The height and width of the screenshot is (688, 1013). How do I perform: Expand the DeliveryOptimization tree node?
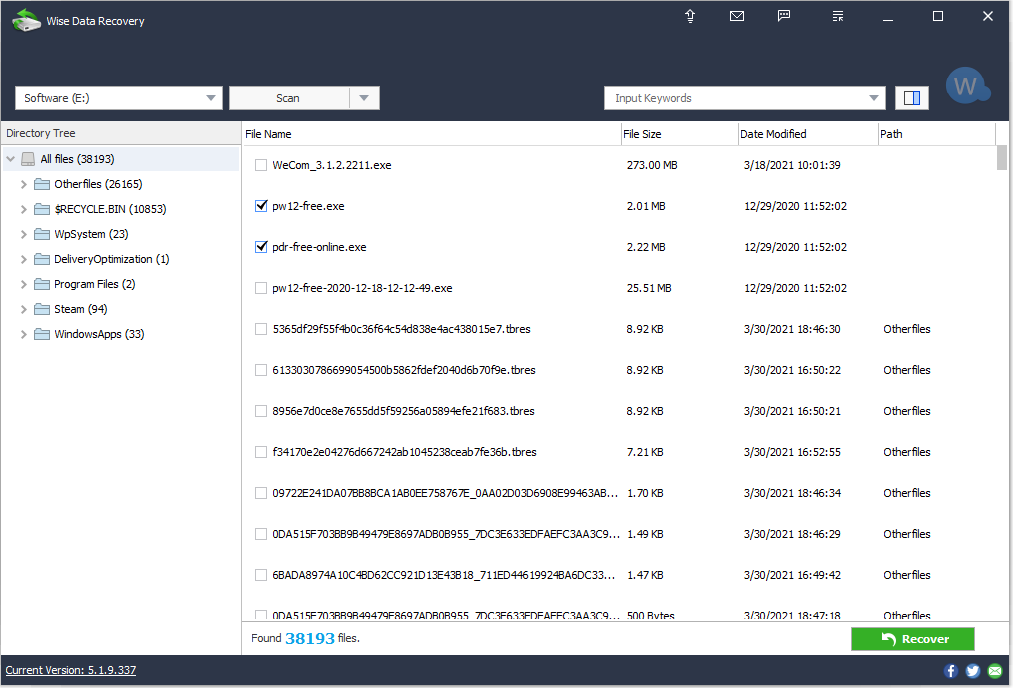24,259
